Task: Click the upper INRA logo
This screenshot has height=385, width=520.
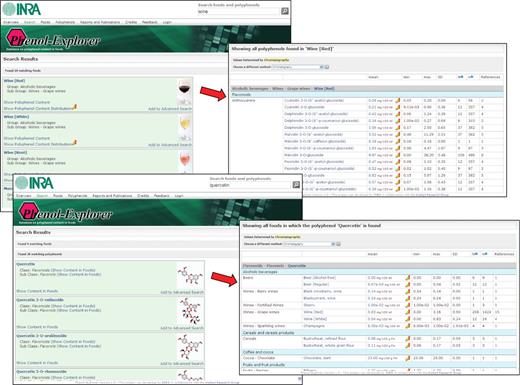Action: tap(22, 9)
